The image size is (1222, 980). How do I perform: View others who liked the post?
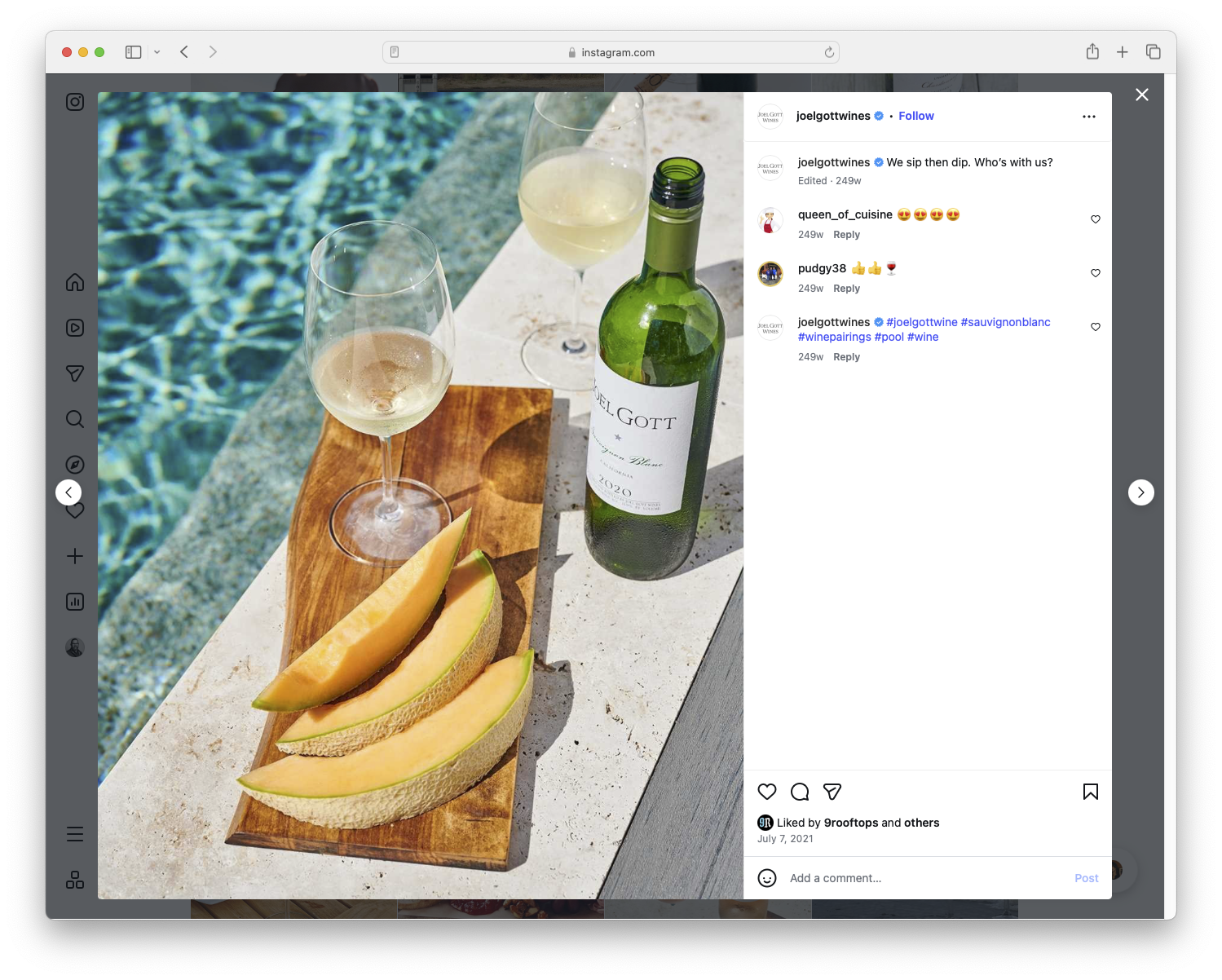pos(922,823)
